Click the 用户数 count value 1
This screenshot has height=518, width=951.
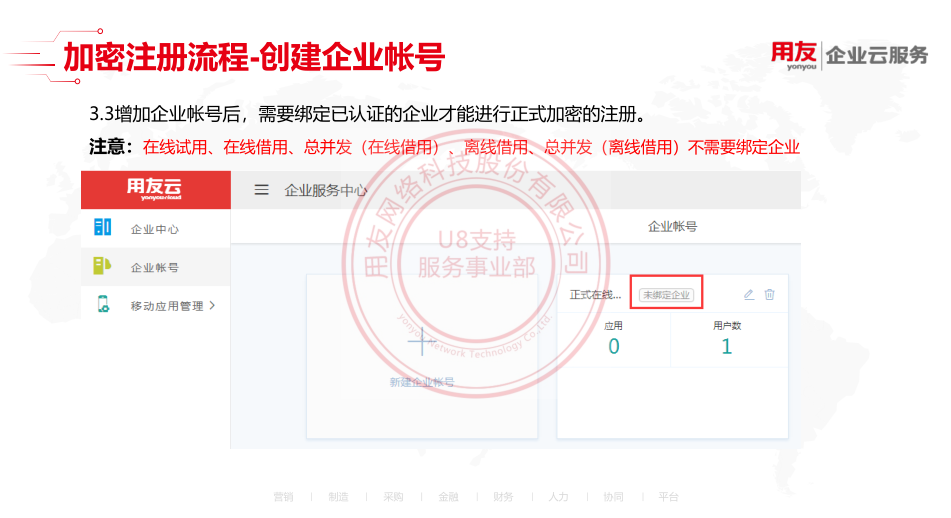point(727,346)
